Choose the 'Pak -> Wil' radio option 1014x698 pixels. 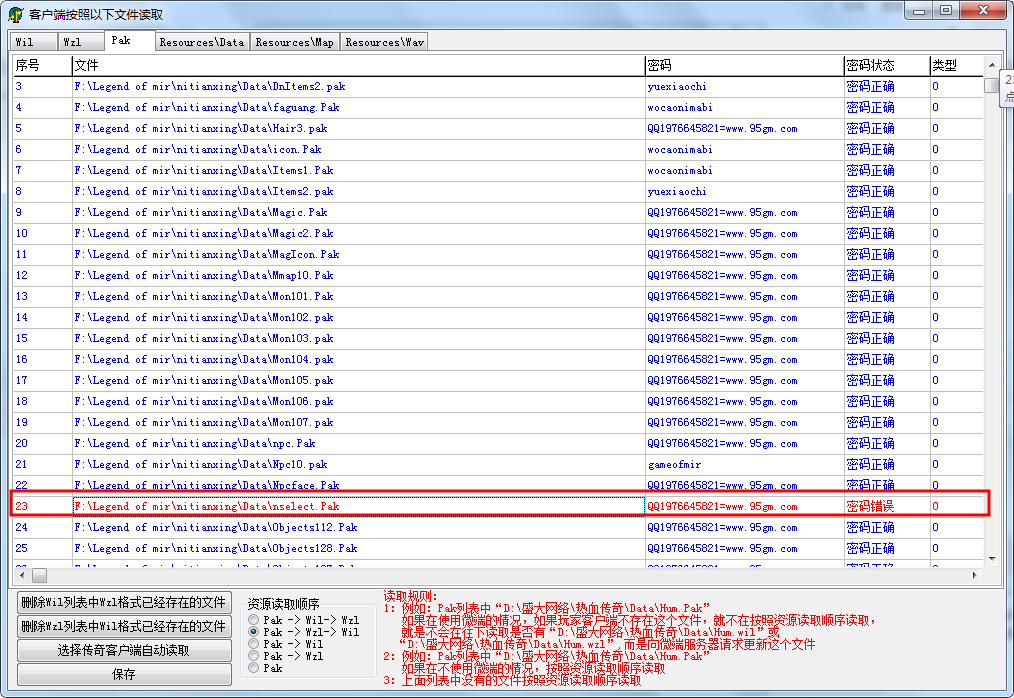[x=254, y=644]
